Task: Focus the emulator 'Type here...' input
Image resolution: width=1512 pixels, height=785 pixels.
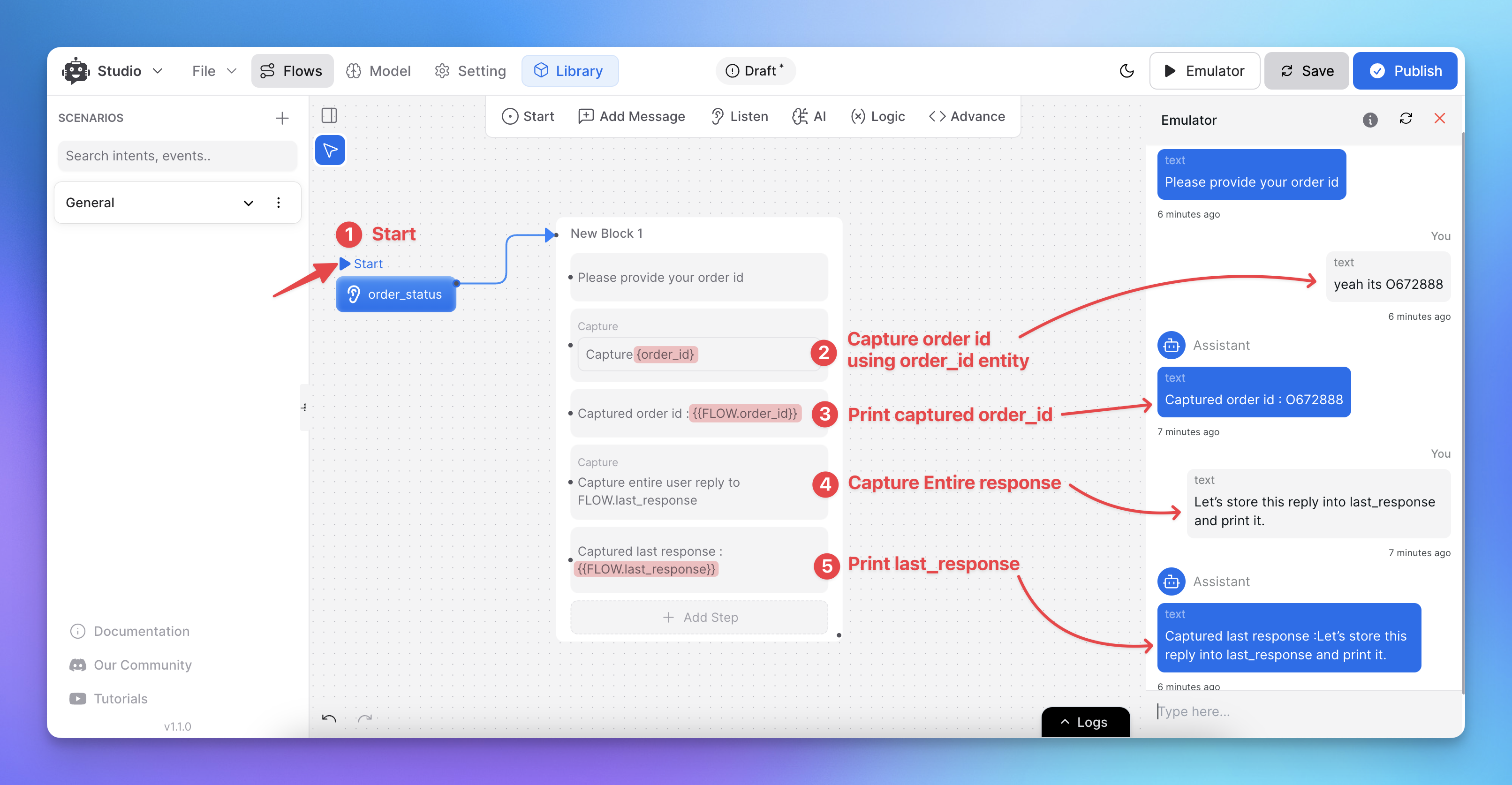Action: coord(1303,712)
